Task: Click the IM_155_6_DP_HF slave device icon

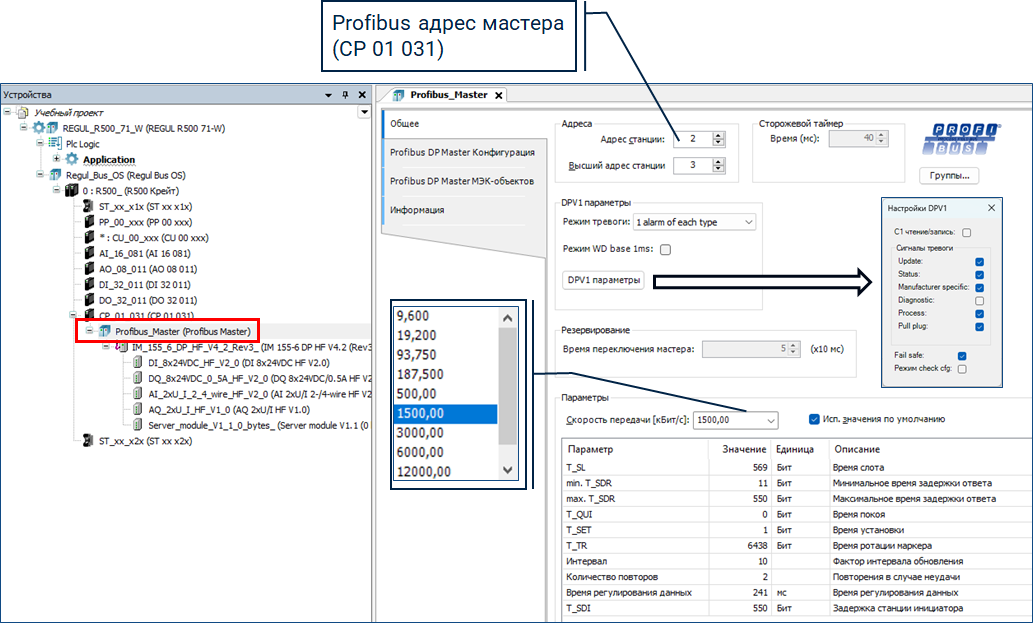Action: tap(122, 347)
